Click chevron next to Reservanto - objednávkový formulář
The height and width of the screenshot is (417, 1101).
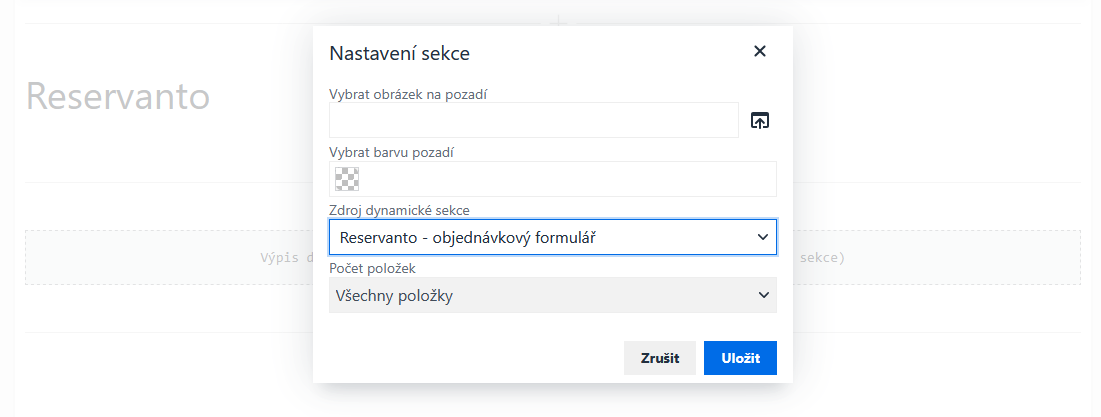[x=764, y=237]
